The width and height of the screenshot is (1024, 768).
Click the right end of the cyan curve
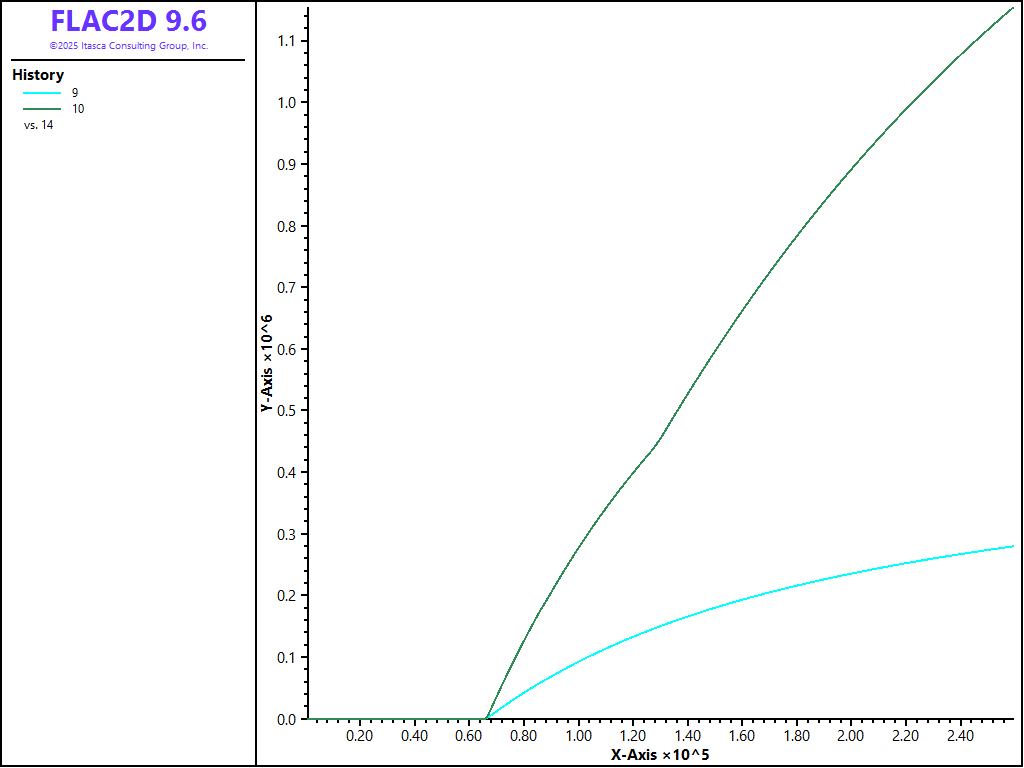(1011, 546)
